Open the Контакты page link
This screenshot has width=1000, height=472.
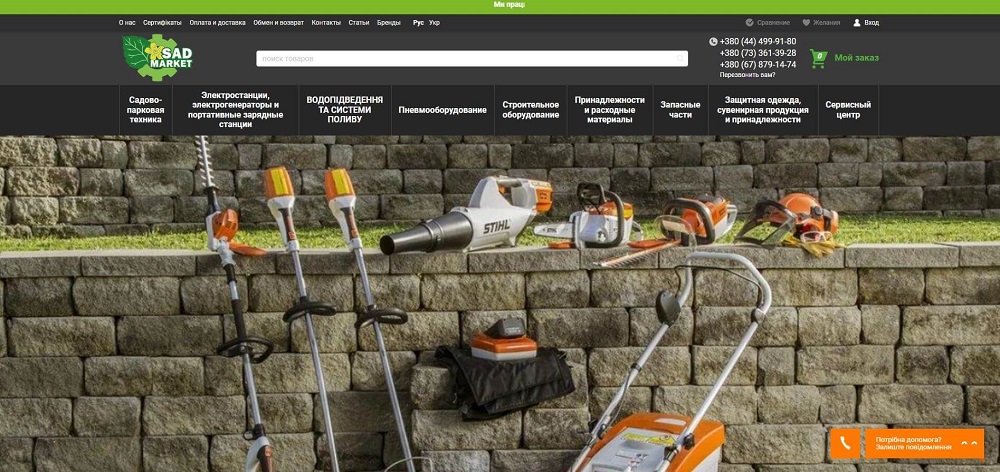point(326,22)
